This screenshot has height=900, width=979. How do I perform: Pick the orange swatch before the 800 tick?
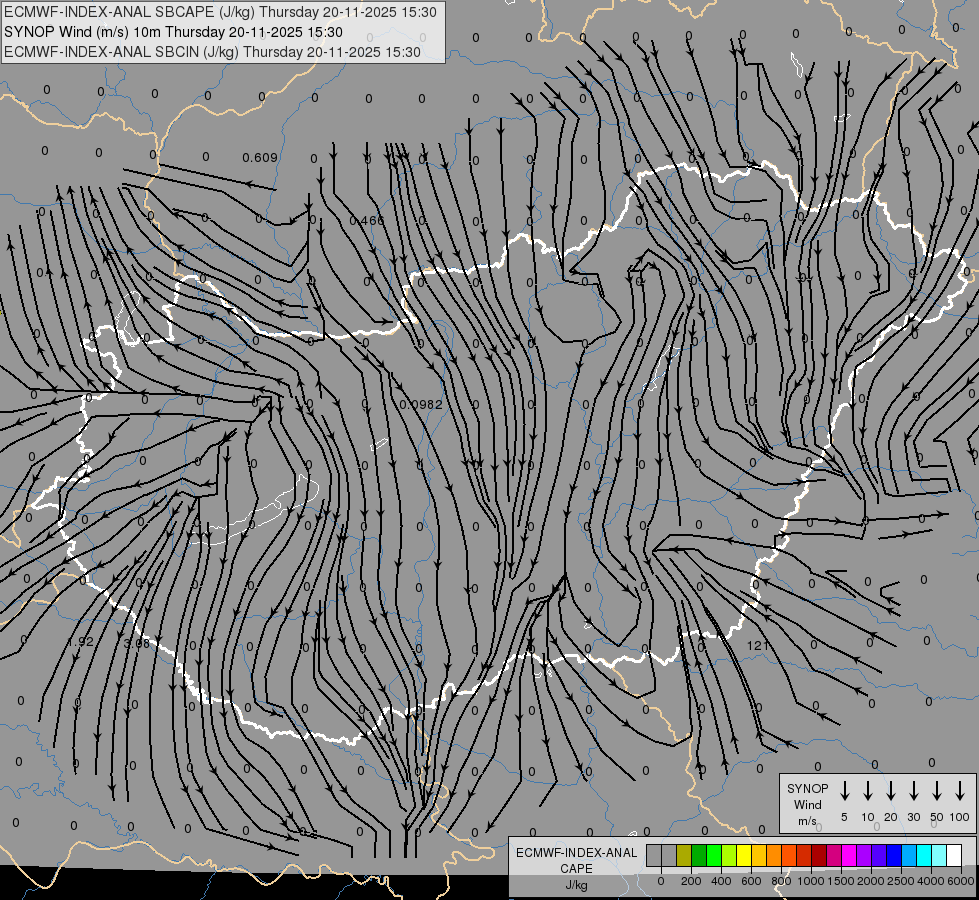[774, 855]
